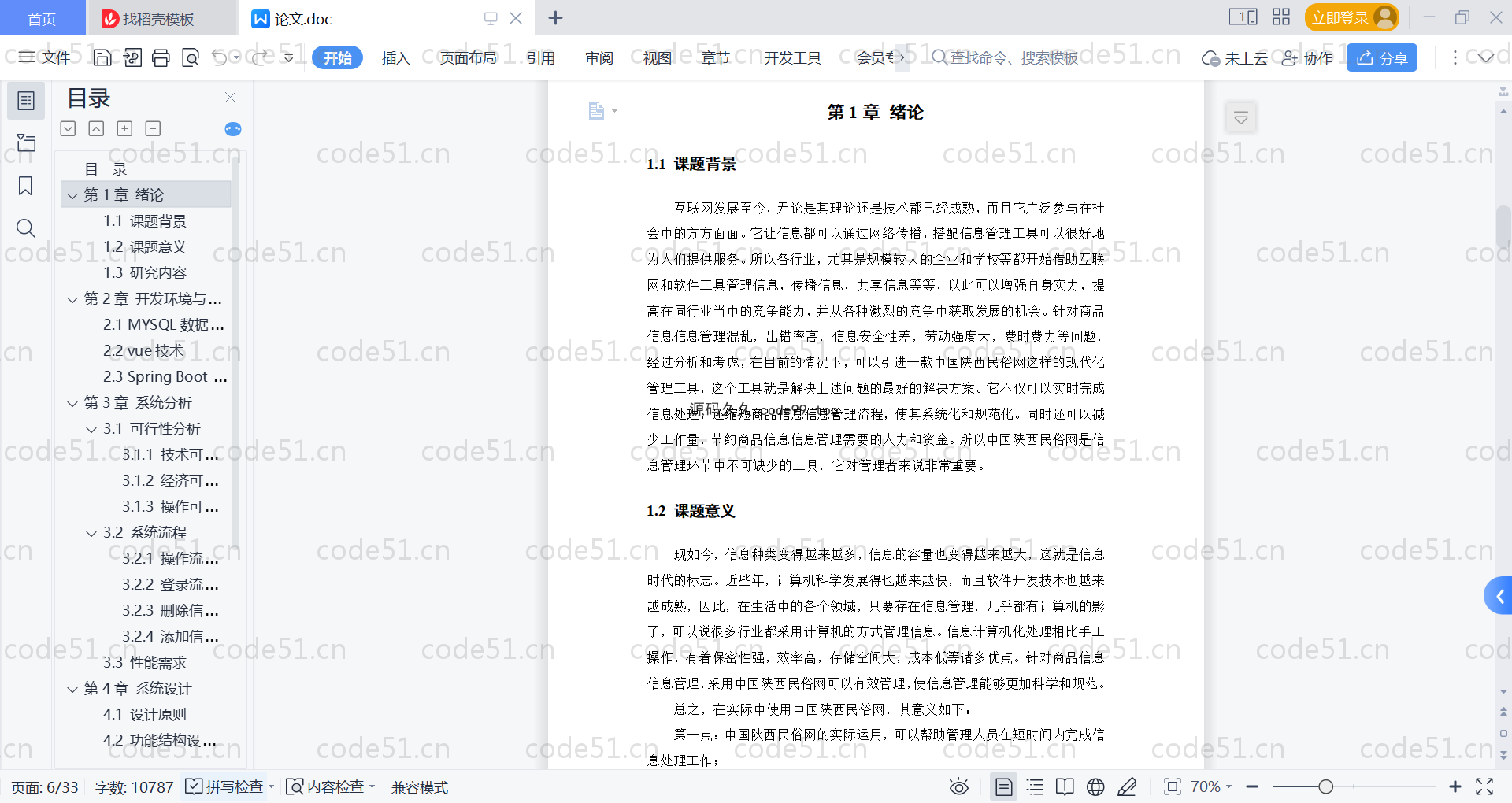Image resolution: width=1512 pixels, height=803 pixels.
Task: Open a new tab with plus button
Action: click(x=555, y=17)
